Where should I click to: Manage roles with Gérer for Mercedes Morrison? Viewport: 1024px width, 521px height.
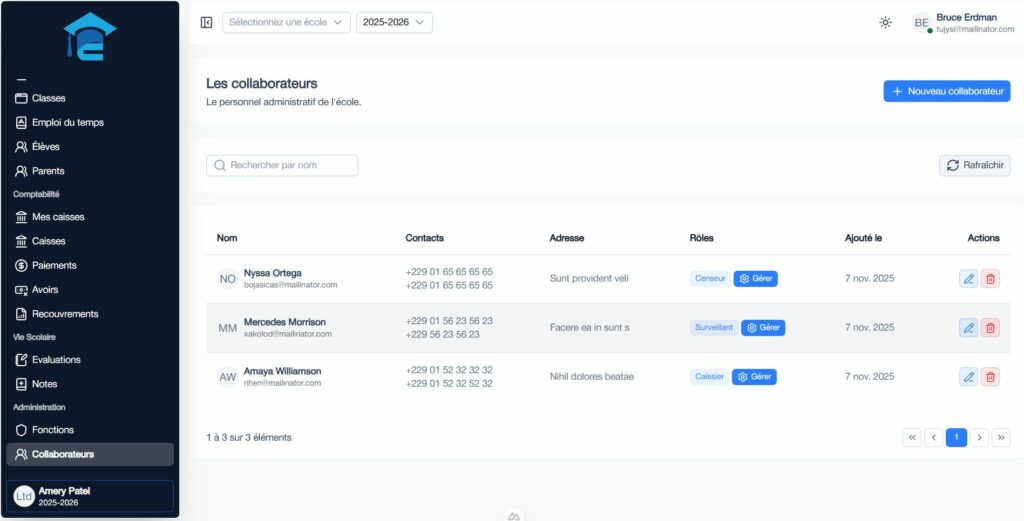point(763,327)
